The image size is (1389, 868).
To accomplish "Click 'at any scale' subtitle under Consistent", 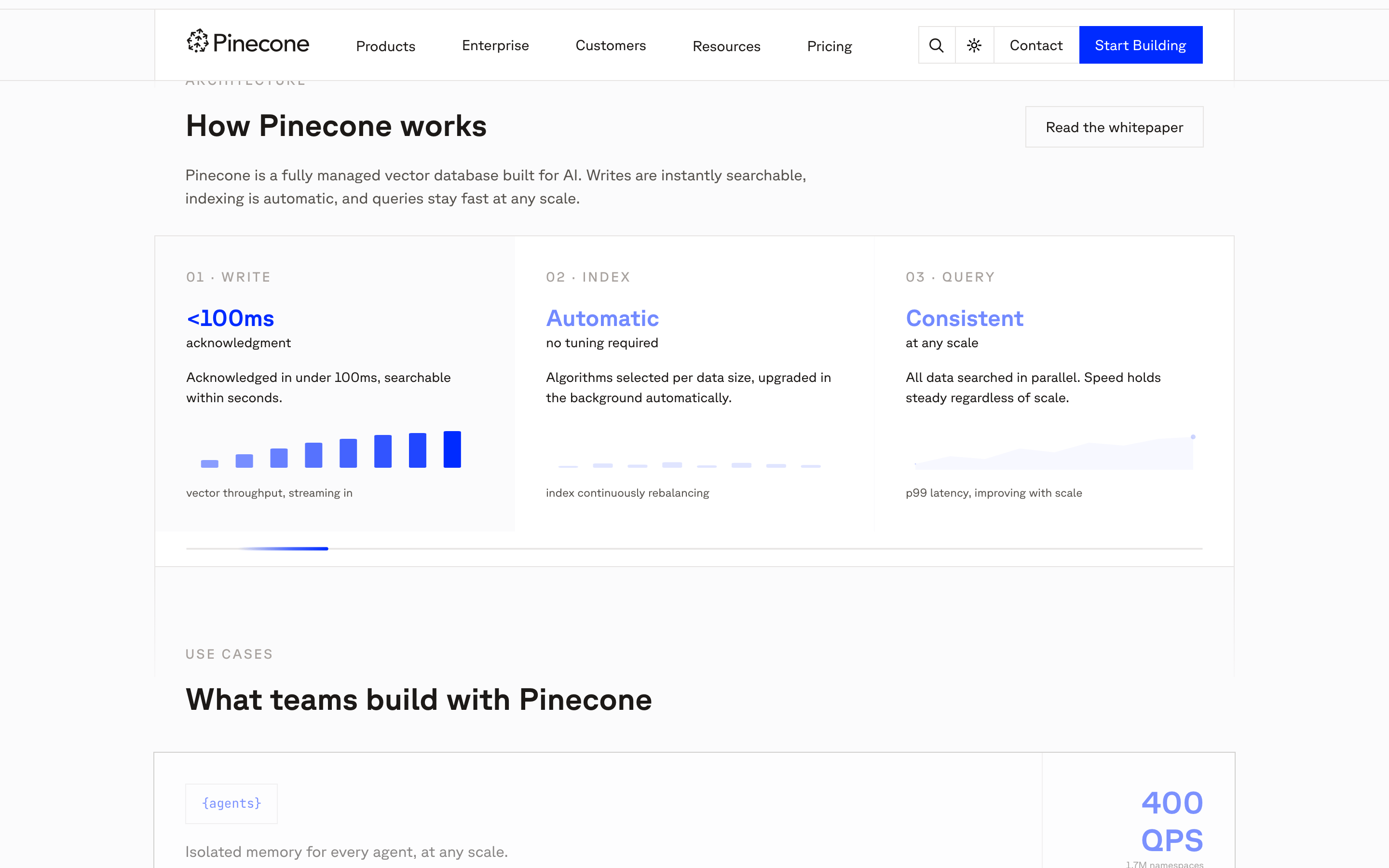I will coord(942,343).
